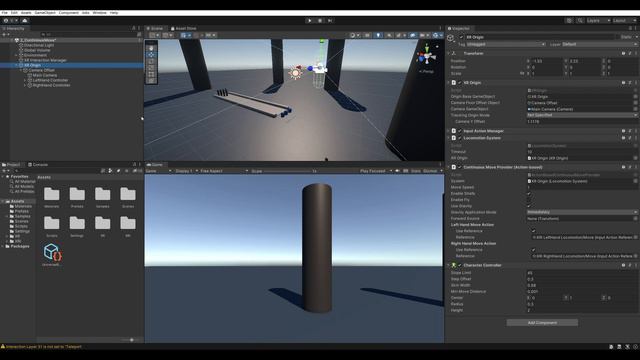
Task: Select the Rect tool in Scene toolbar
Action: tap(151, 74)
